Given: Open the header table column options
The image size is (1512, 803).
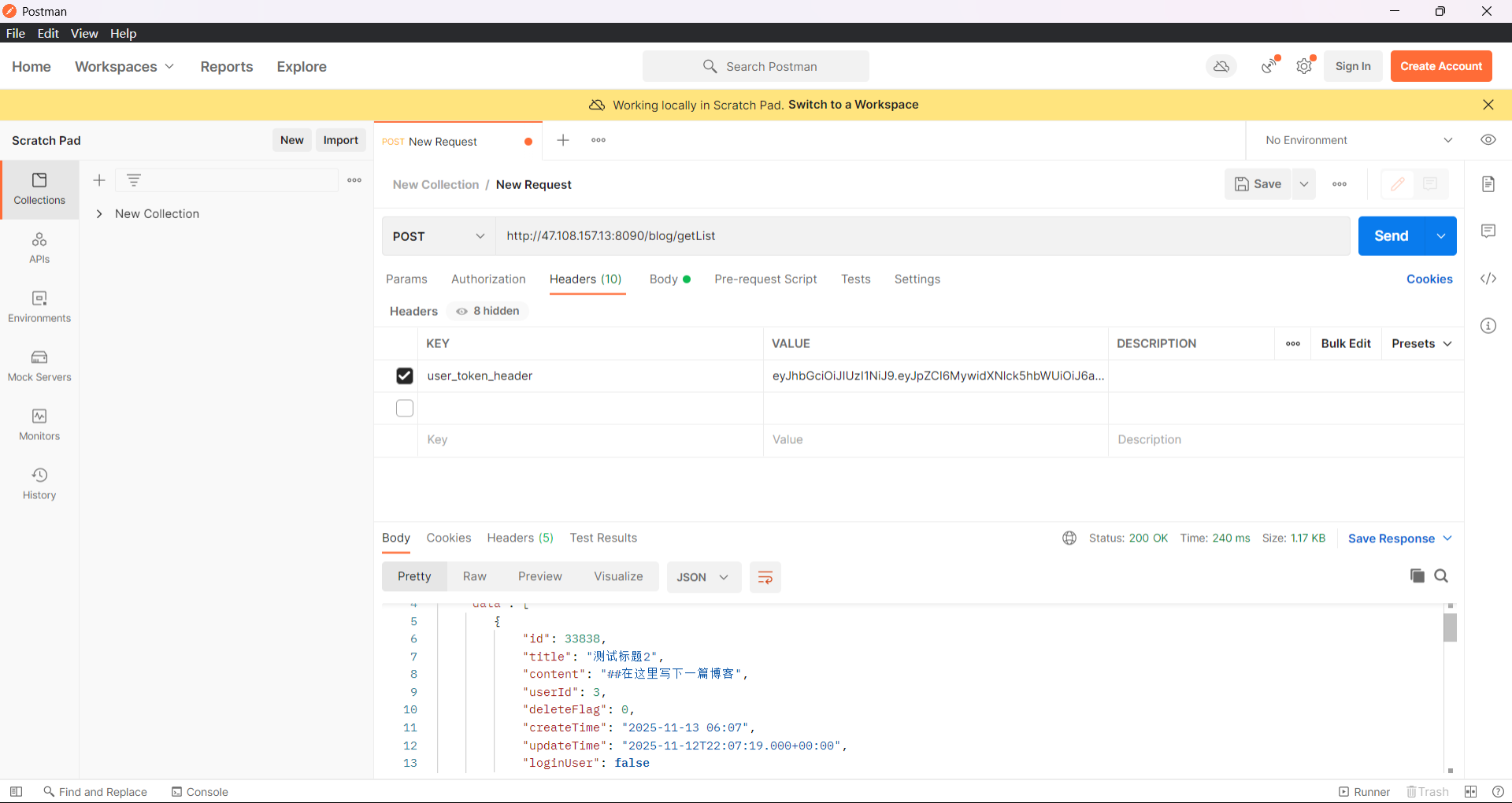Looking at the screenshot, I should 1293,344.
